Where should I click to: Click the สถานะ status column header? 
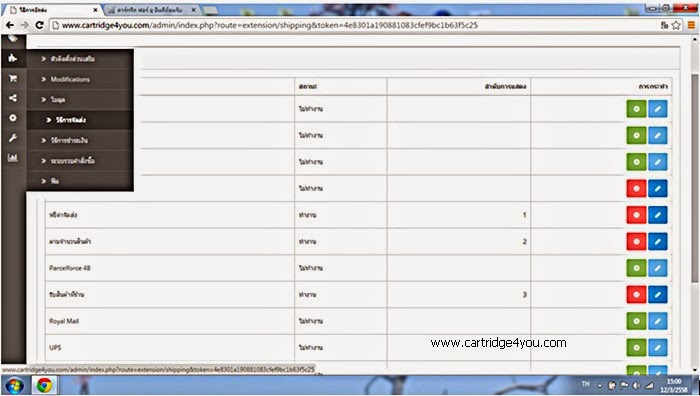[x=341, y=86]
